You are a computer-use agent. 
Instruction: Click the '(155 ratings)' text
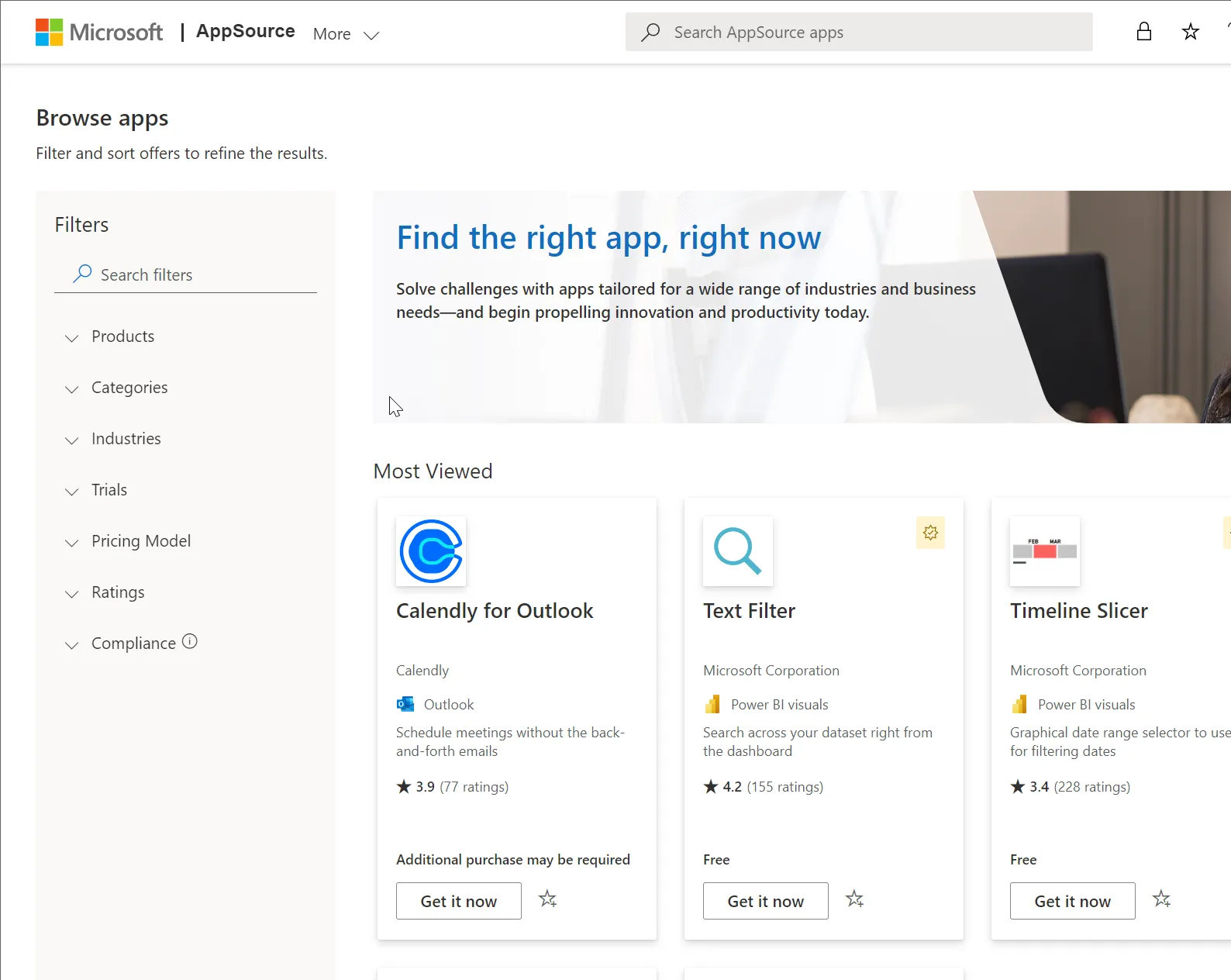pyautogui.click(x=785, y=787)
